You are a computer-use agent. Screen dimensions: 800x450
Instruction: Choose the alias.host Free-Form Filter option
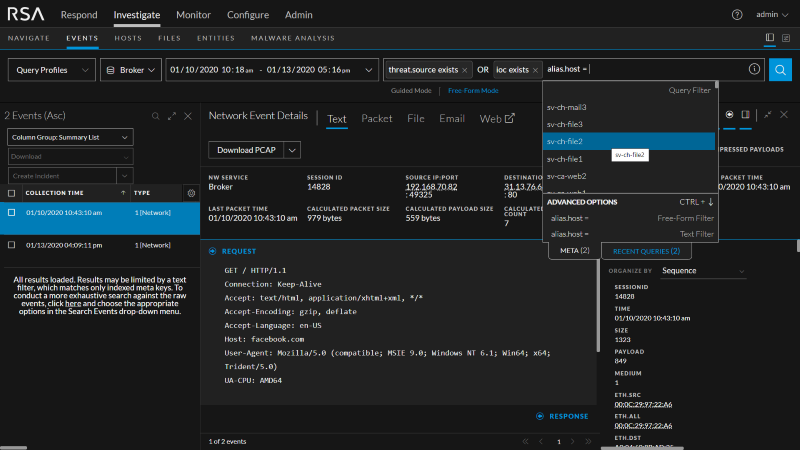pos(630,218)
